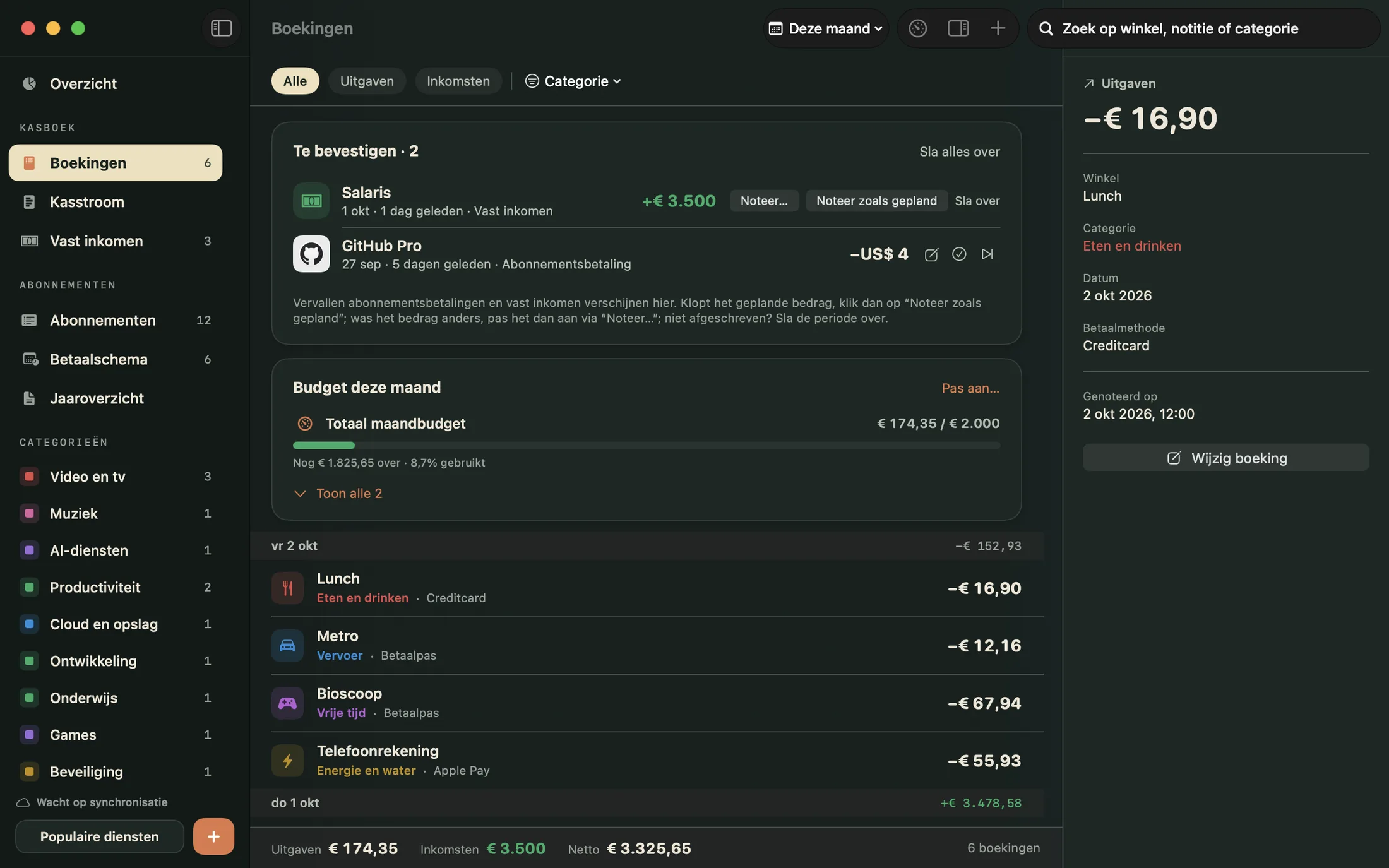Click the orange add button in sidebar
This screenshot has height=868, width=1389.
tap(213, 836)
